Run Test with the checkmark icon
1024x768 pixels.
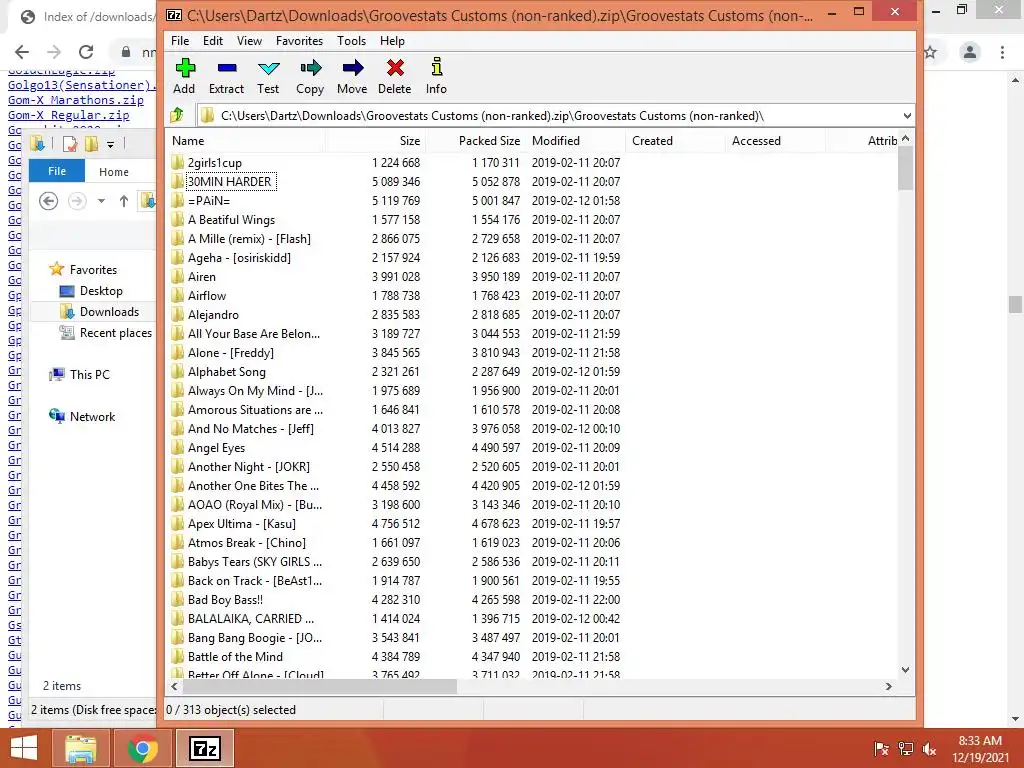[268, 76]
